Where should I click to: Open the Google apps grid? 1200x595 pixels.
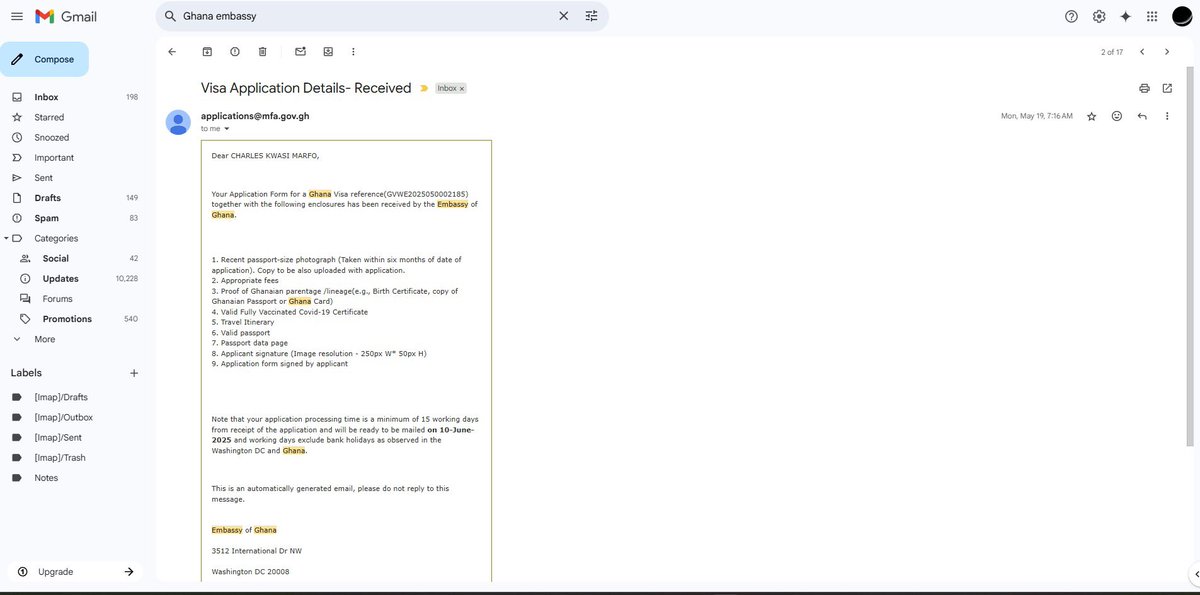(1152, 16)
